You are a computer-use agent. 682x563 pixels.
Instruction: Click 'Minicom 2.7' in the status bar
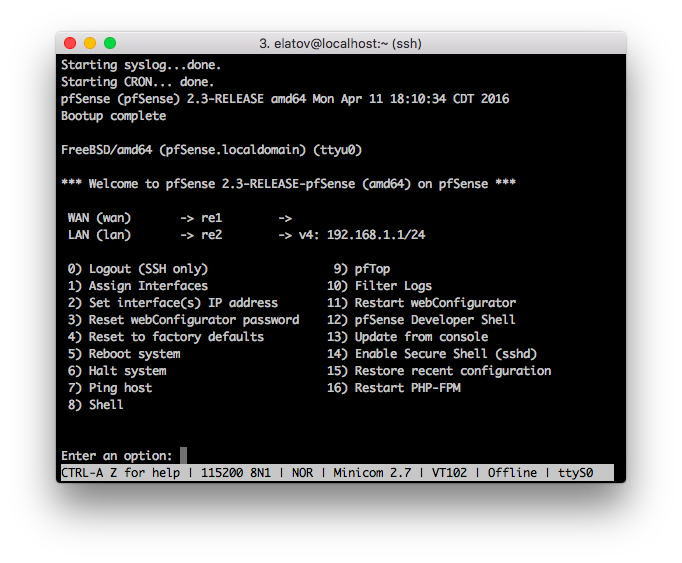[372, 473]
